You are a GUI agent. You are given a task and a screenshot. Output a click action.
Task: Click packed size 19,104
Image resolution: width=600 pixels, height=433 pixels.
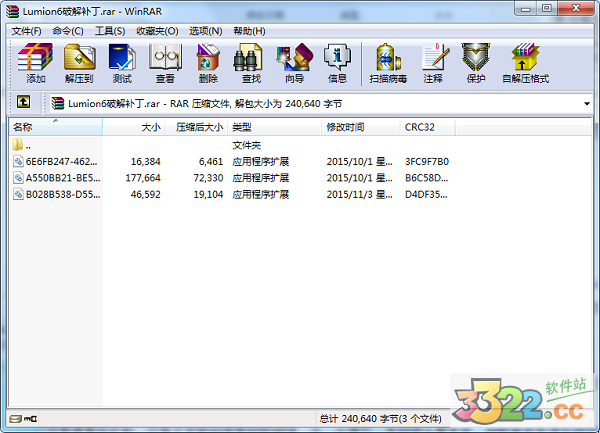pyautogui.click(x=208, y=194)
